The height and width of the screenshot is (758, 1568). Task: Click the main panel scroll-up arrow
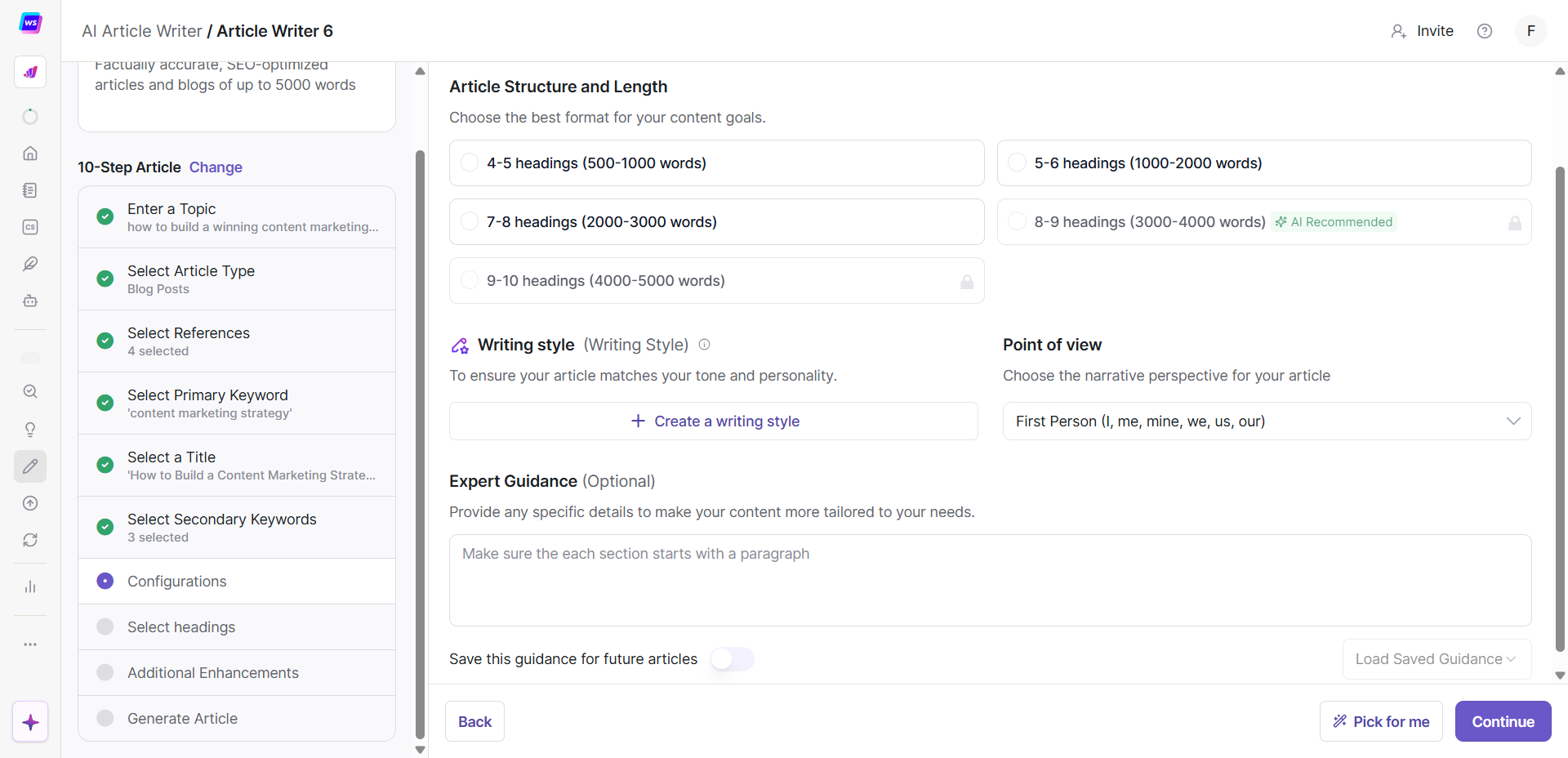pos(1560,71)
